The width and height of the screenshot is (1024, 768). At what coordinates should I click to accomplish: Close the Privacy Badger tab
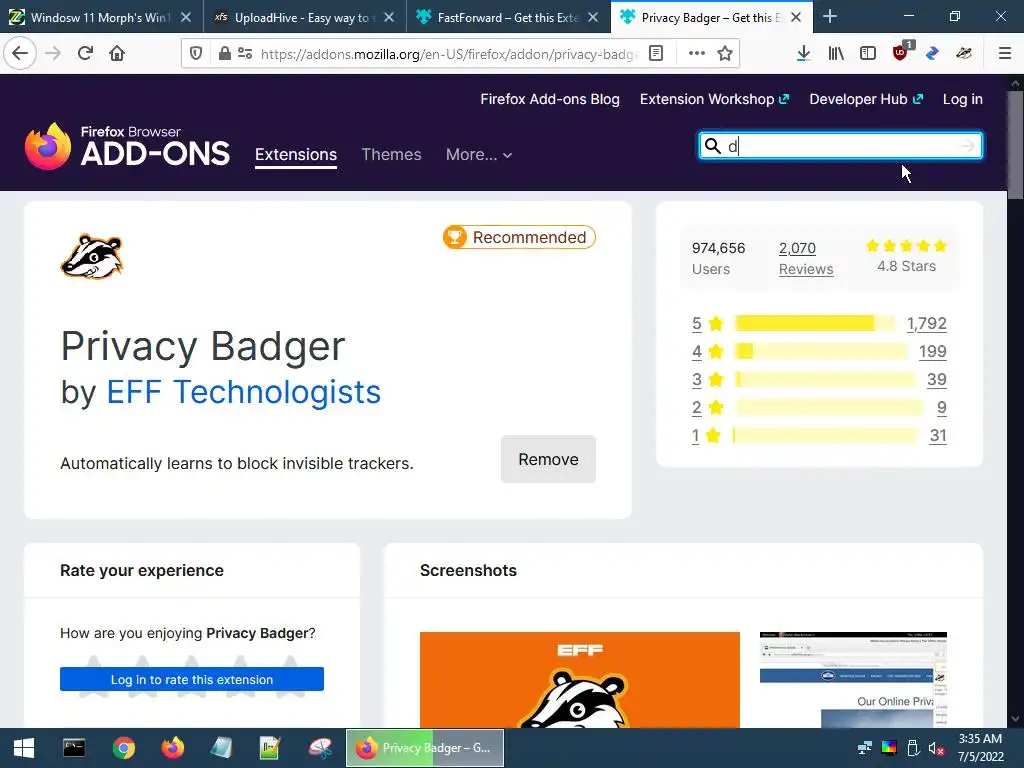(x=796, y=17)
